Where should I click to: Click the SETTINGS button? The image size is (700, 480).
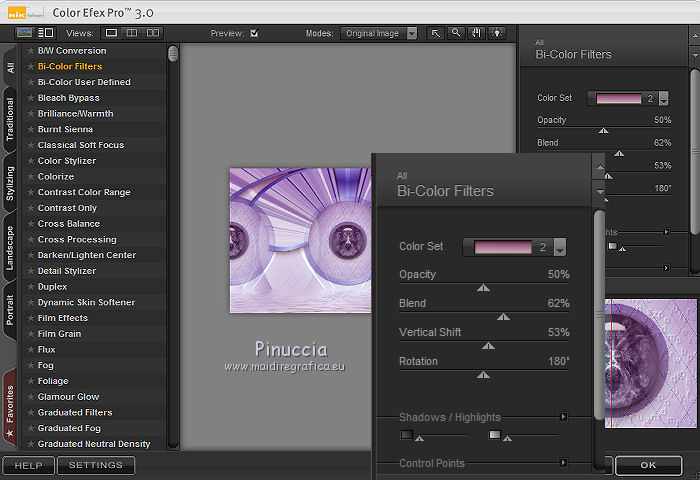[x=96, y=465]
